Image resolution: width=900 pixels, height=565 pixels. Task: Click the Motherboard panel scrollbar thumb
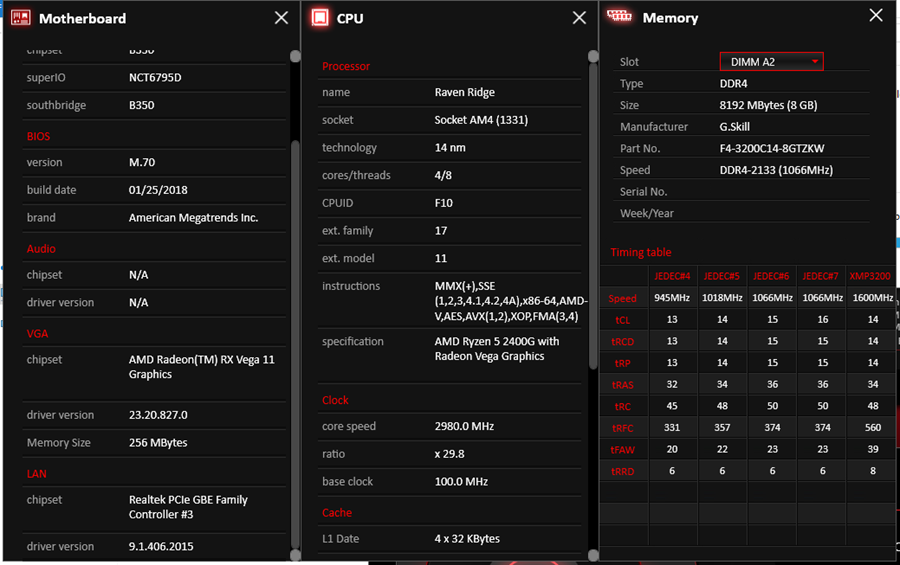(x=295, y=300)
